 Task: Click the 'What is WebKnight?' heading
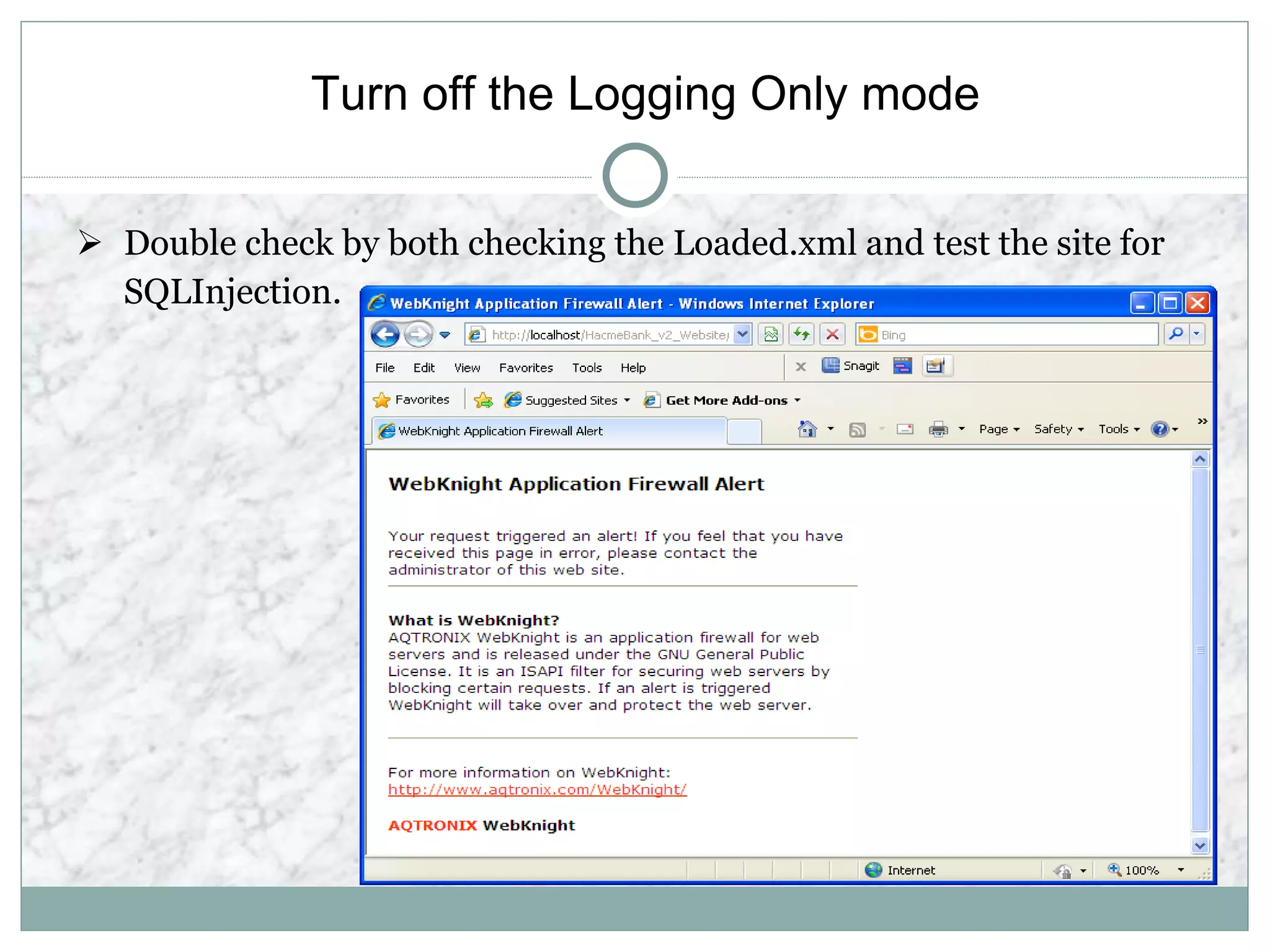click(474, 620)
